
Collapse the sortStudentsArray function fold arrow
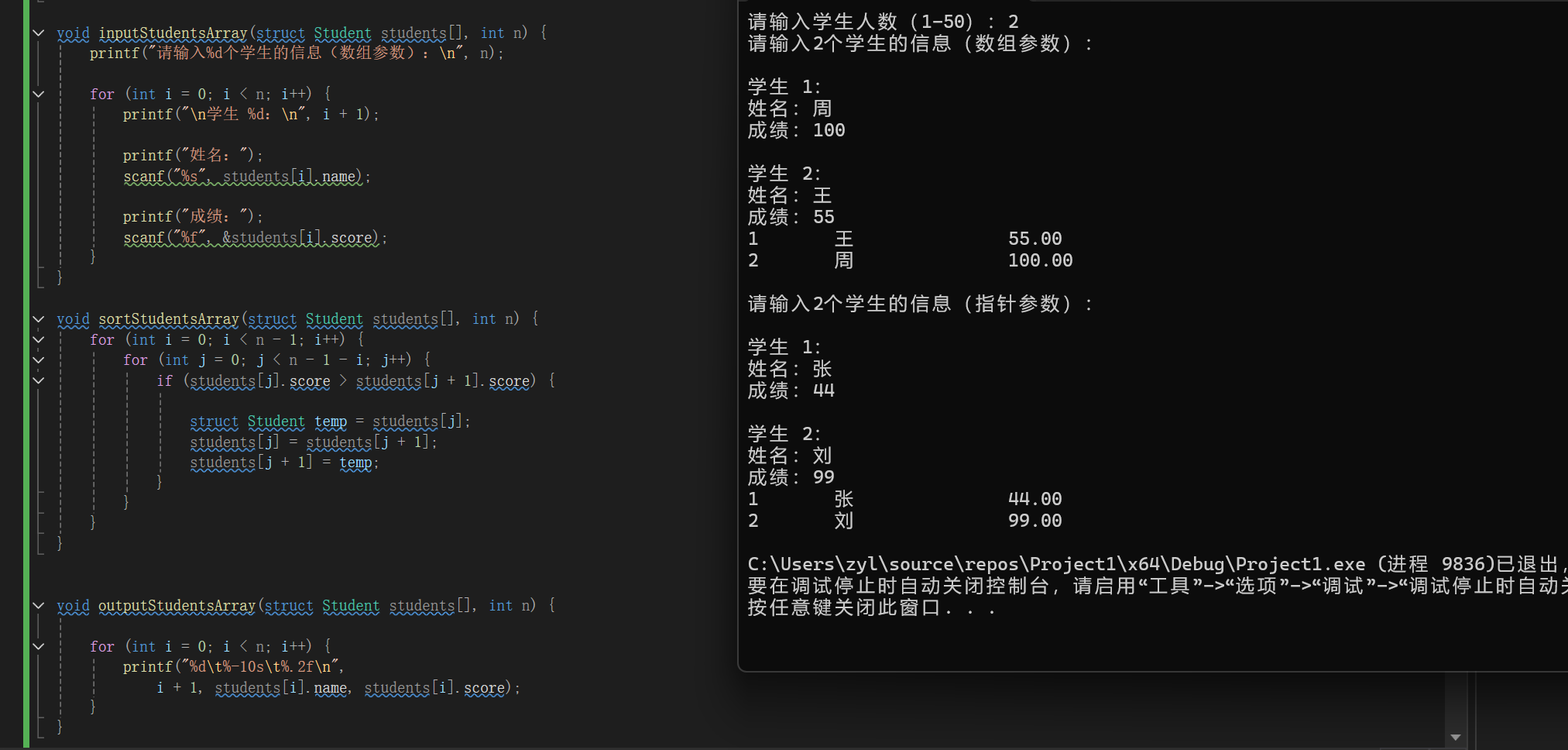point(38,318)
